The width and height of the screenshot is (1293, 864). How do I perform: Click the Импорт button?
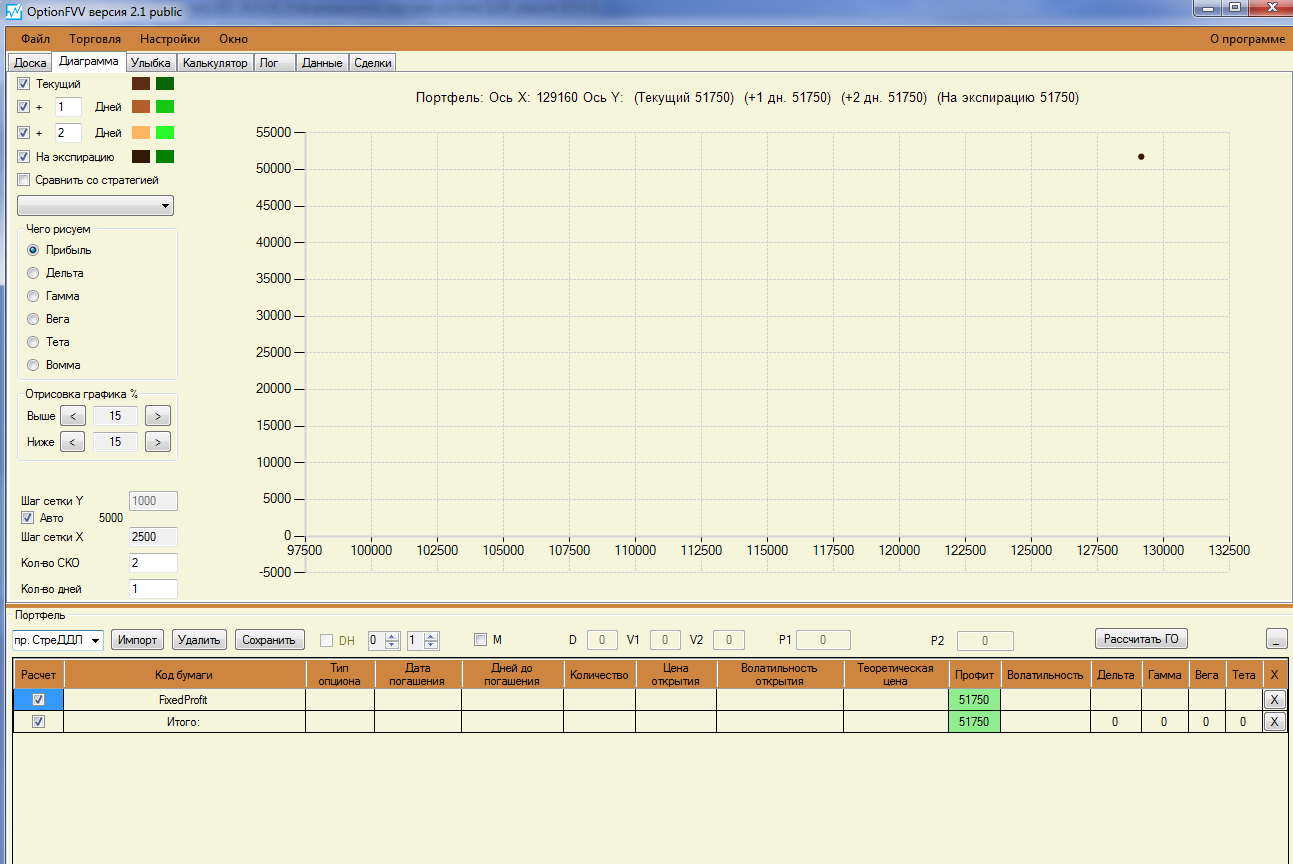tap(138, 640)
